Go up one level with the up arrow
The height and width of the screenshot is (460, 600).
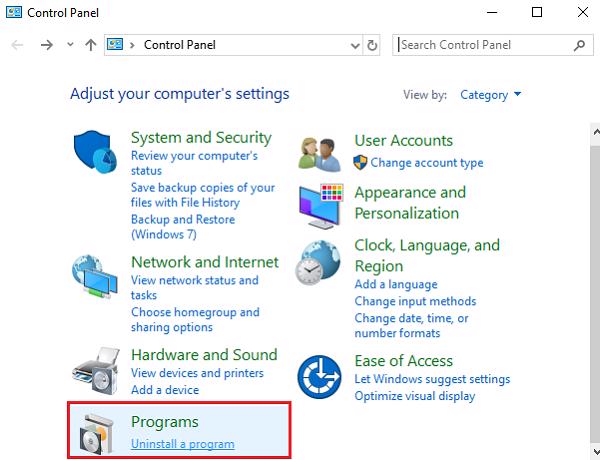pos(91,45)
